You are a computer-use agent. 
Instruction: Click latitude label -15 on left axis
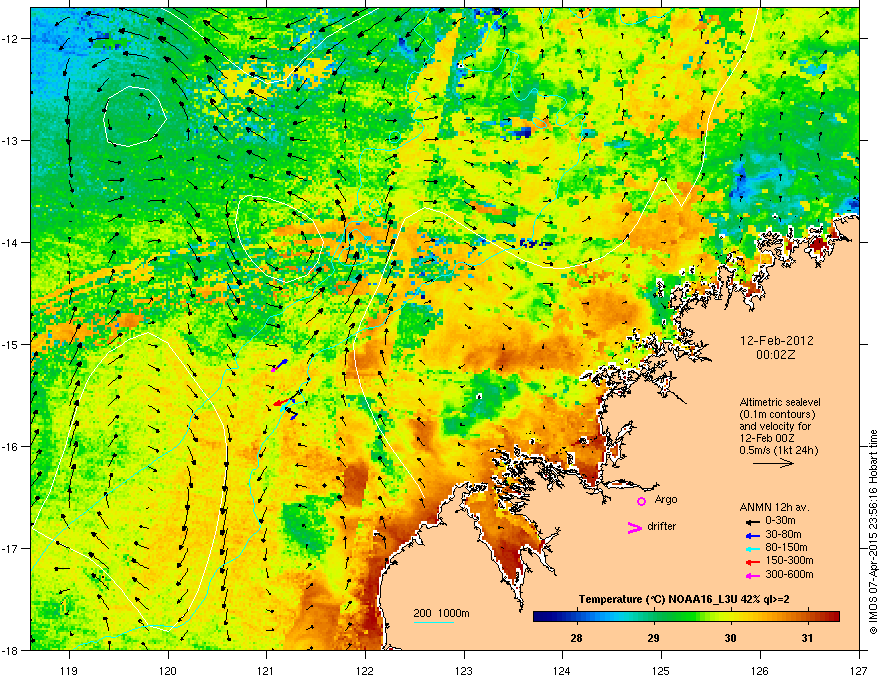pyautogui.click(x=11, y=344)
